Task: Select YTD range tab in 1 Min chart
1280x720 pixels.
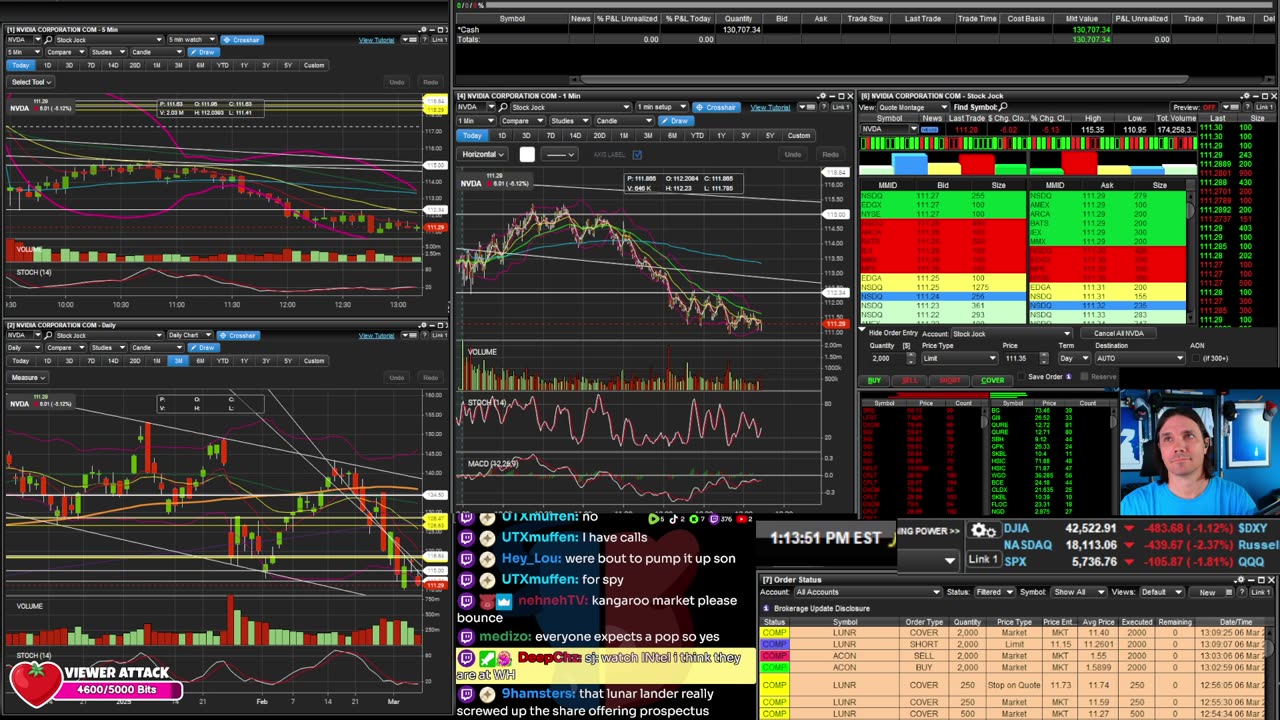Action: click(x=697, y=135)
